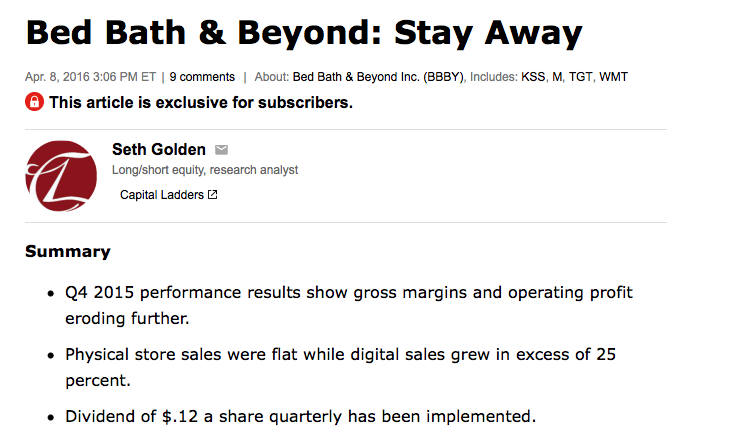Click the external link icon after Capital Ladders

[x=212, y=195]
